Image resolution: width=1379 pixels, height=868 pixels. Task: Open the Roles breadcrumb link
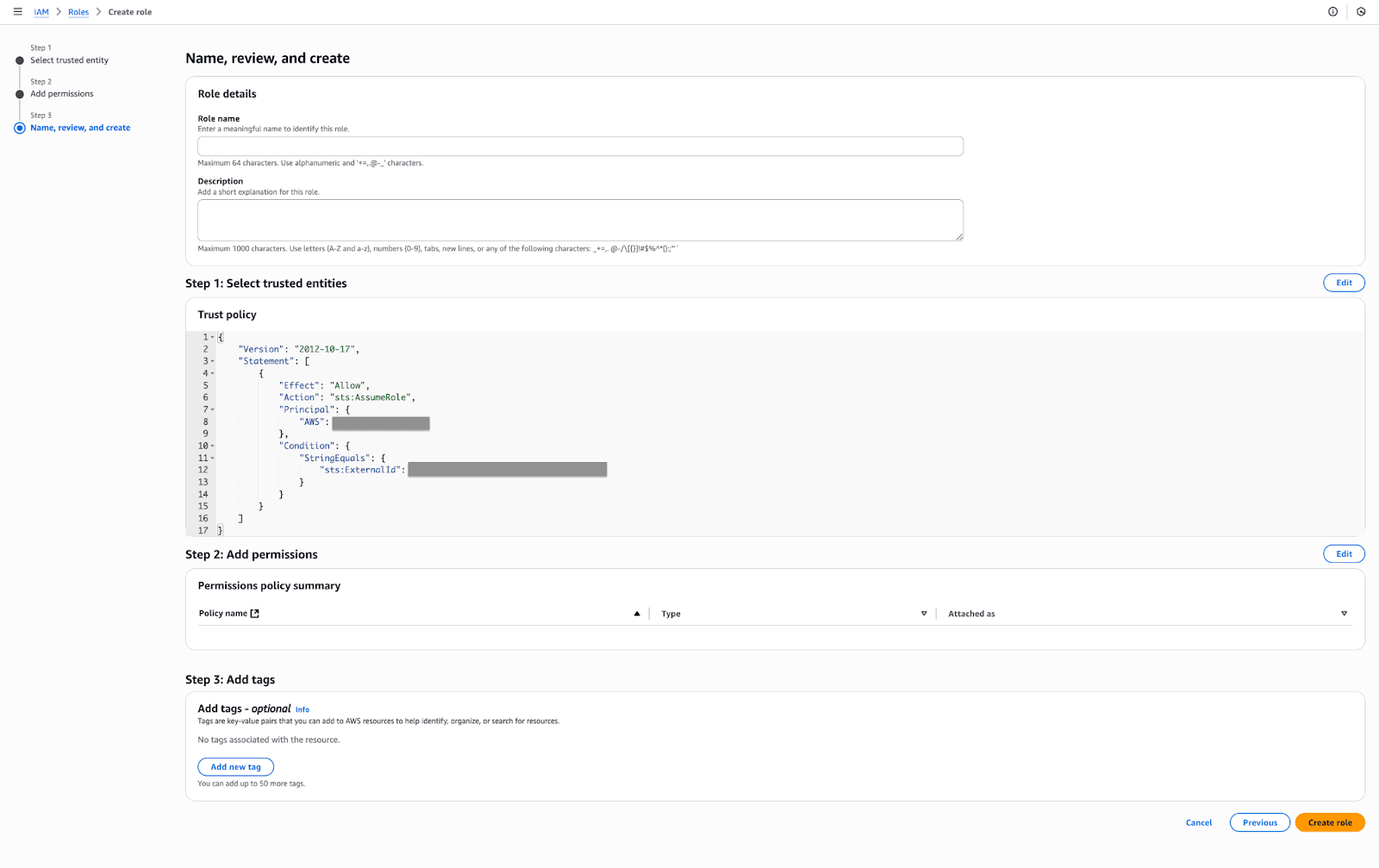tap(78, 12)
